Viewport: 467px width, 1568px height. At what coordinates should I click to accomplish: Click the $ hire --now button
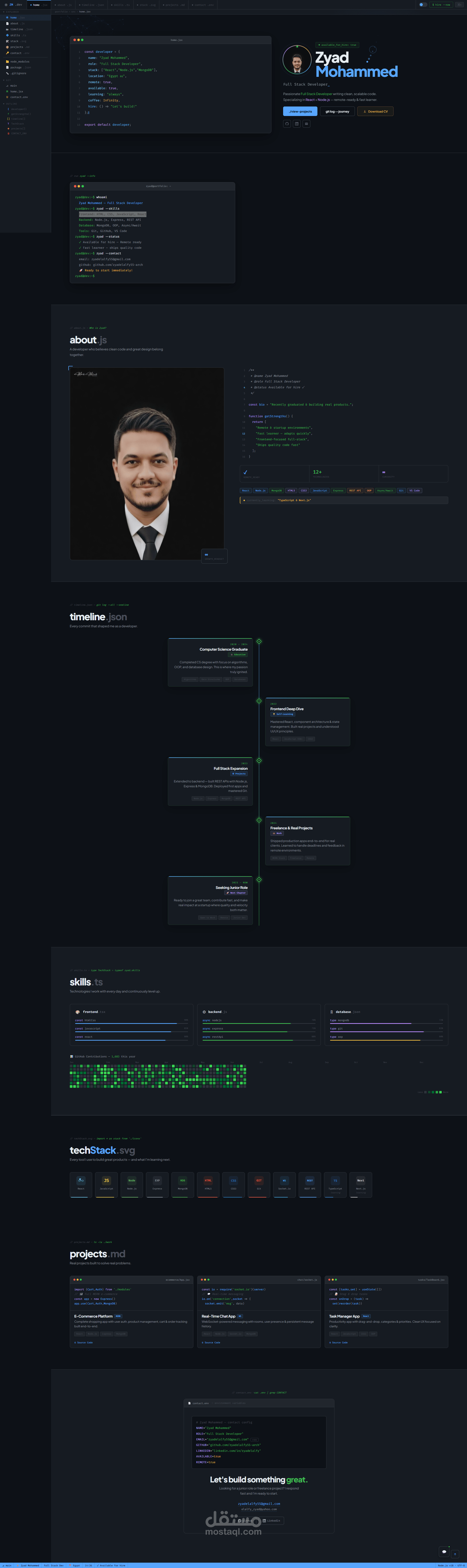tap(441, 4)
